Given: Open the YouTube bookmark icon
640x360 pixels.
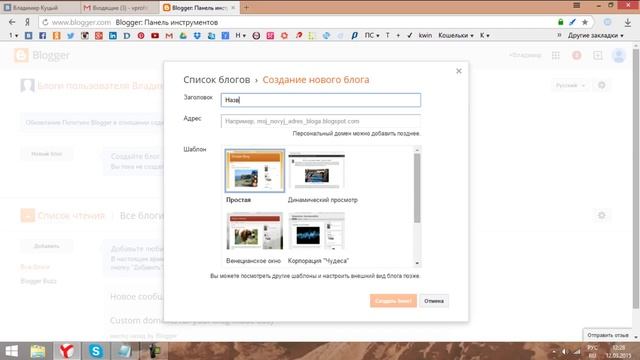Looking at the screenshot, I should click(155, 36).
